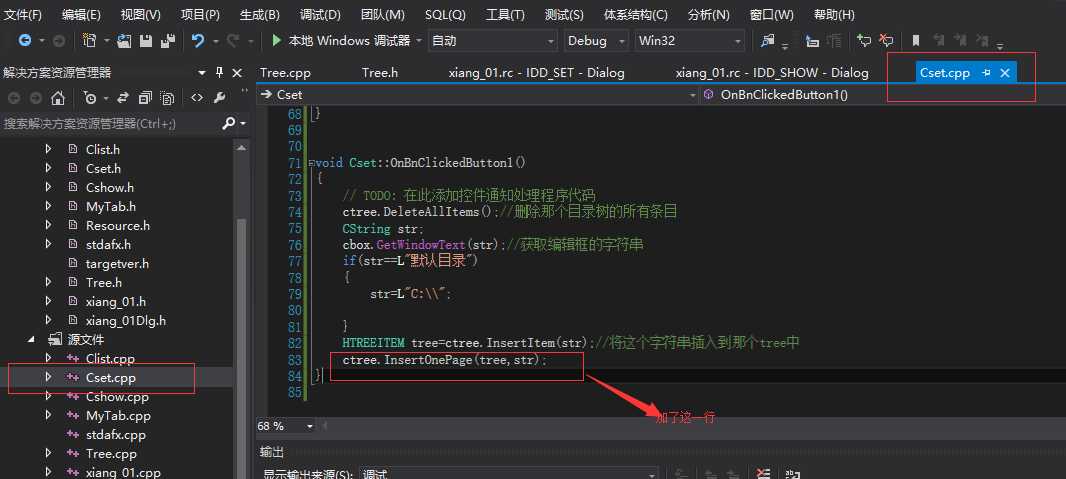
Task: Undo the last edit via the toolbar
Action: click(x=198, y=41)
